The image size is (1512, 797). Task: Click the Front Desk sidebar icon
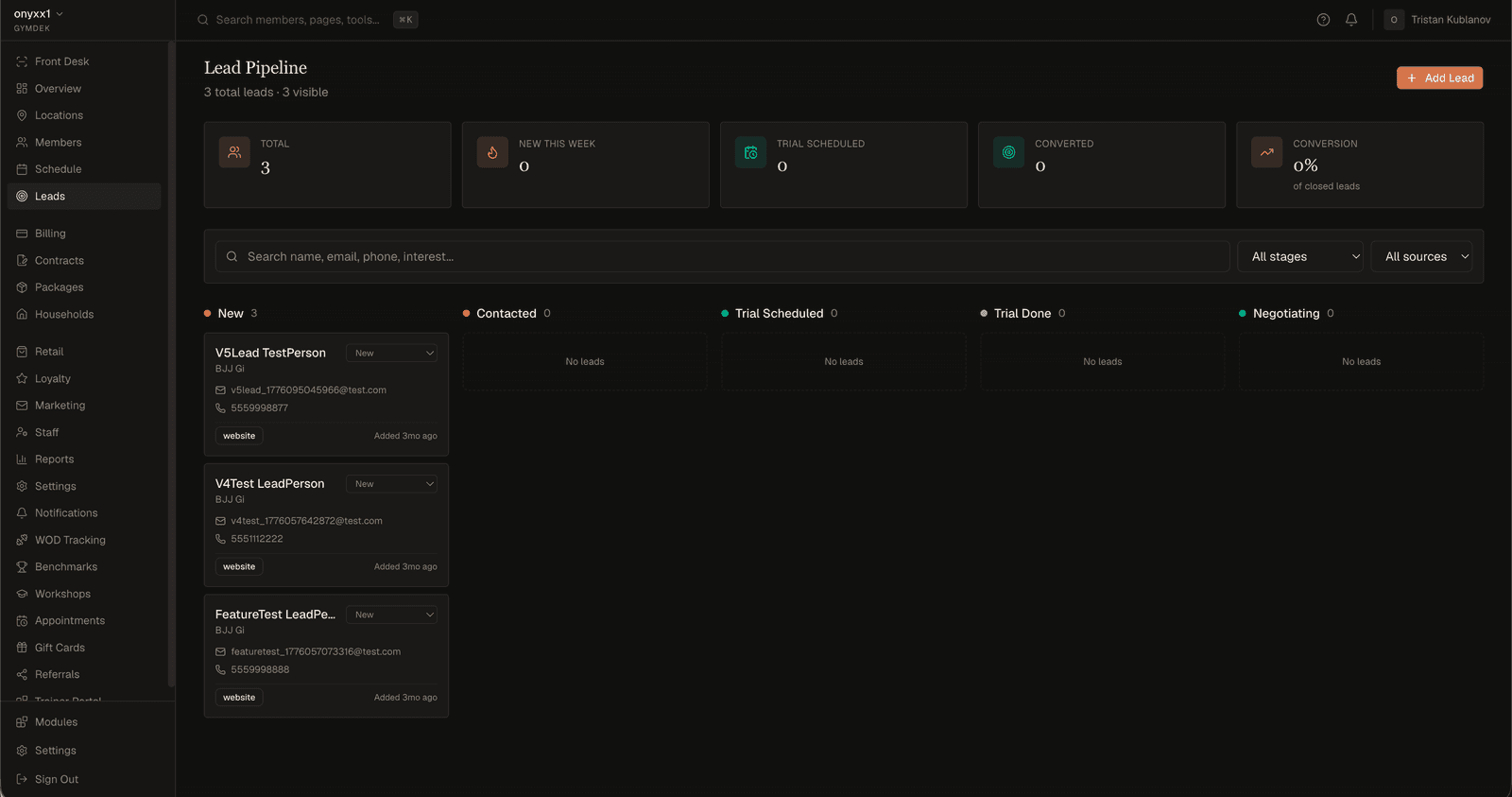tap(22, 61)
